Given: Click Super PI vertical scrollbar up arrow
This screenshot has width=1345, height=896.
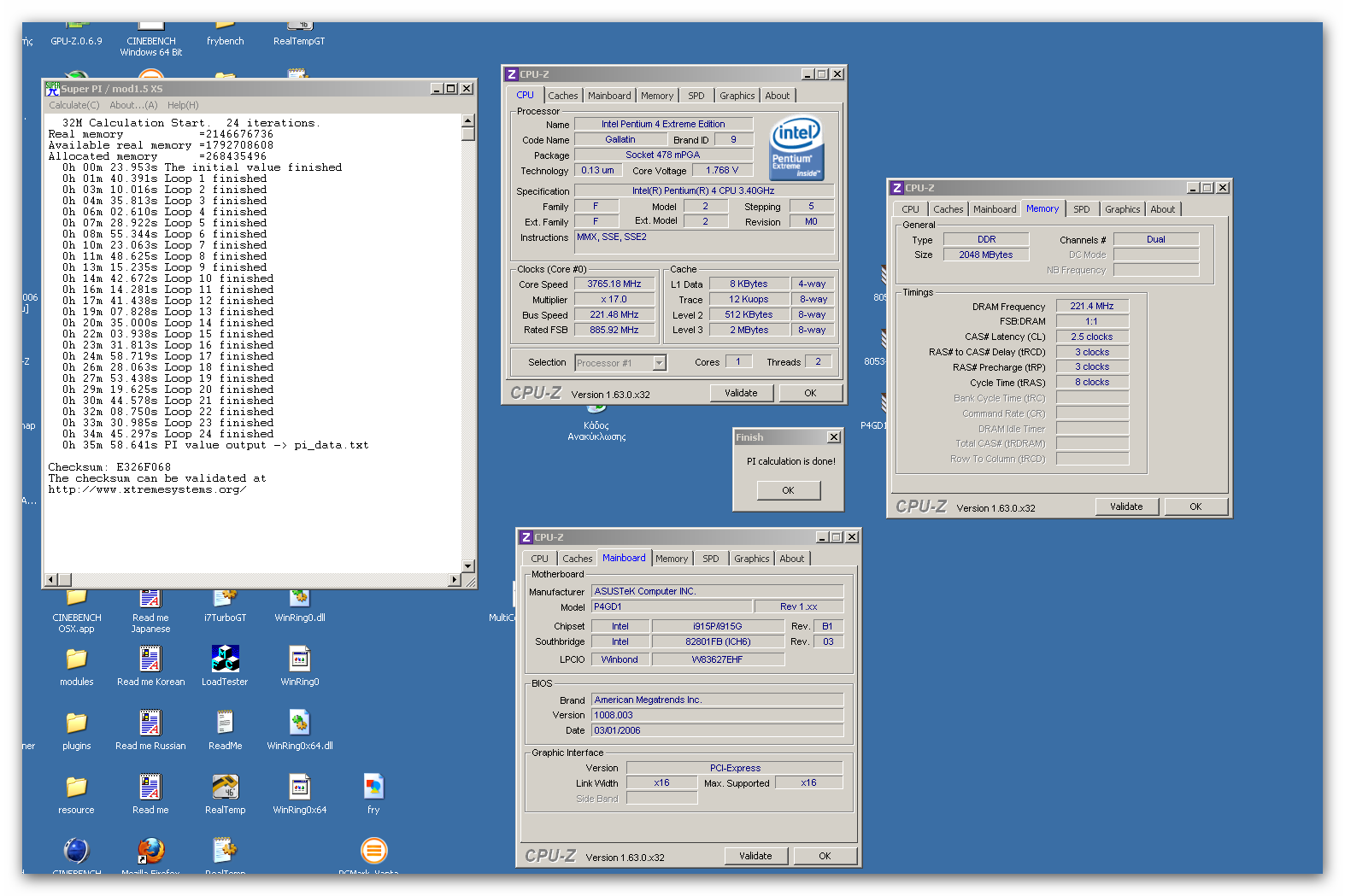Looking at the screenshot, I should [x=467, y=120].
